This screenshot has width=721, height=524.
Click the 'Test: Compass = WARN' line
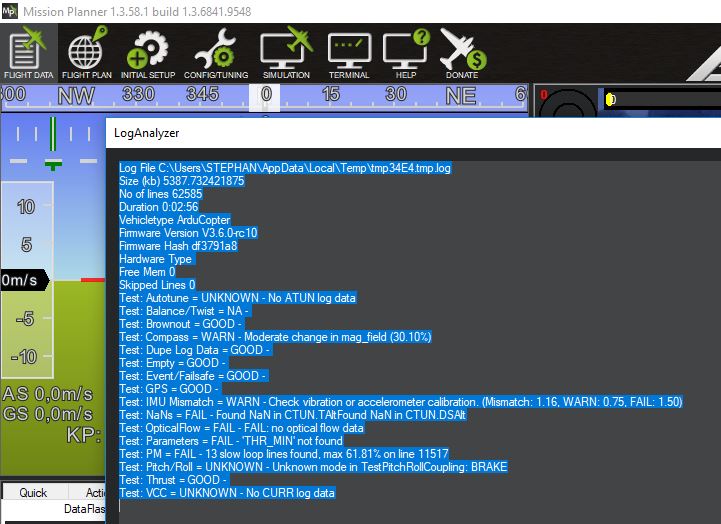coord(275,337)
